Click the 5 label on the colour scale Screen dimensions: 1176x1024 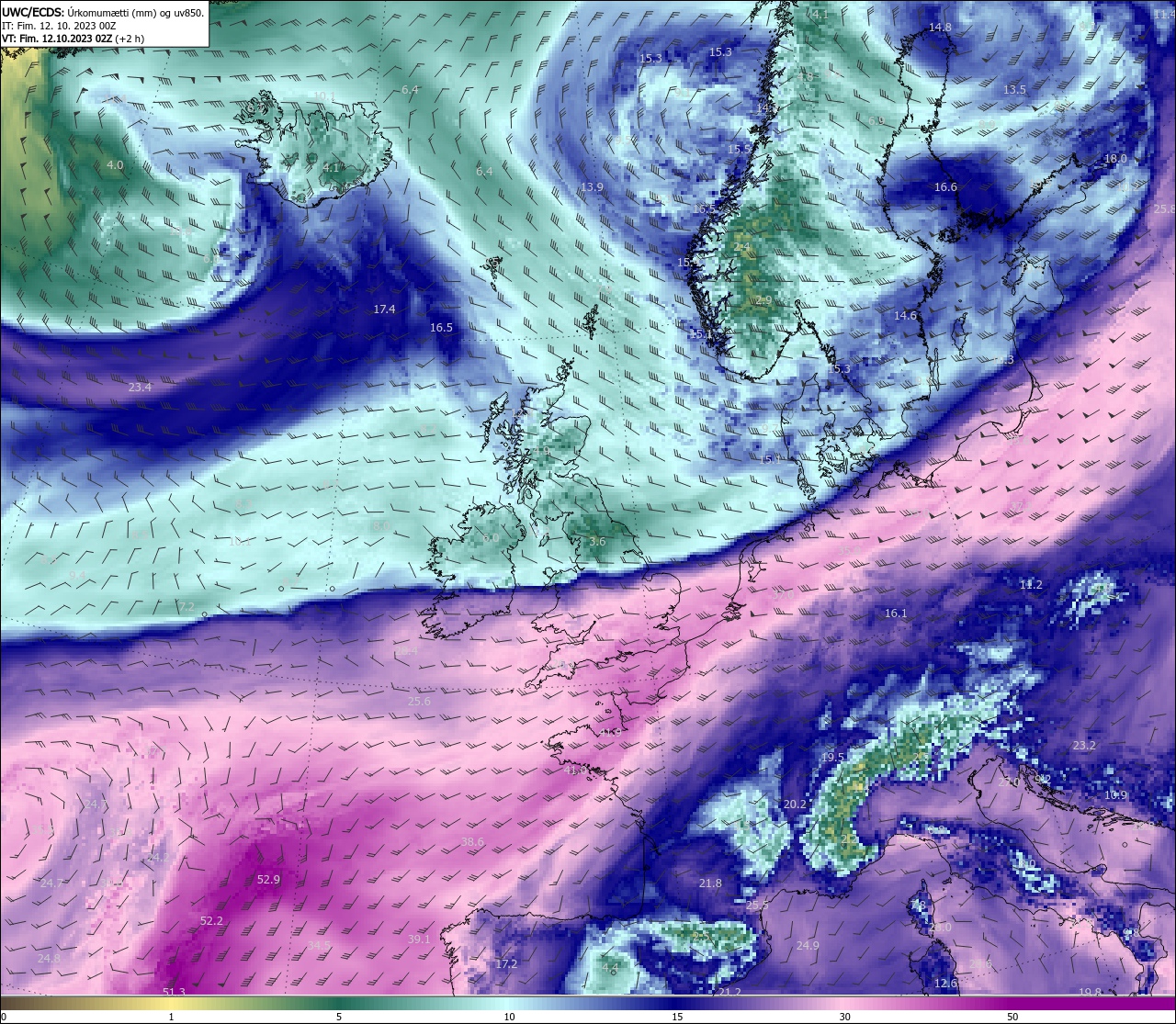pyautogui.click(x=339, y=1017)
